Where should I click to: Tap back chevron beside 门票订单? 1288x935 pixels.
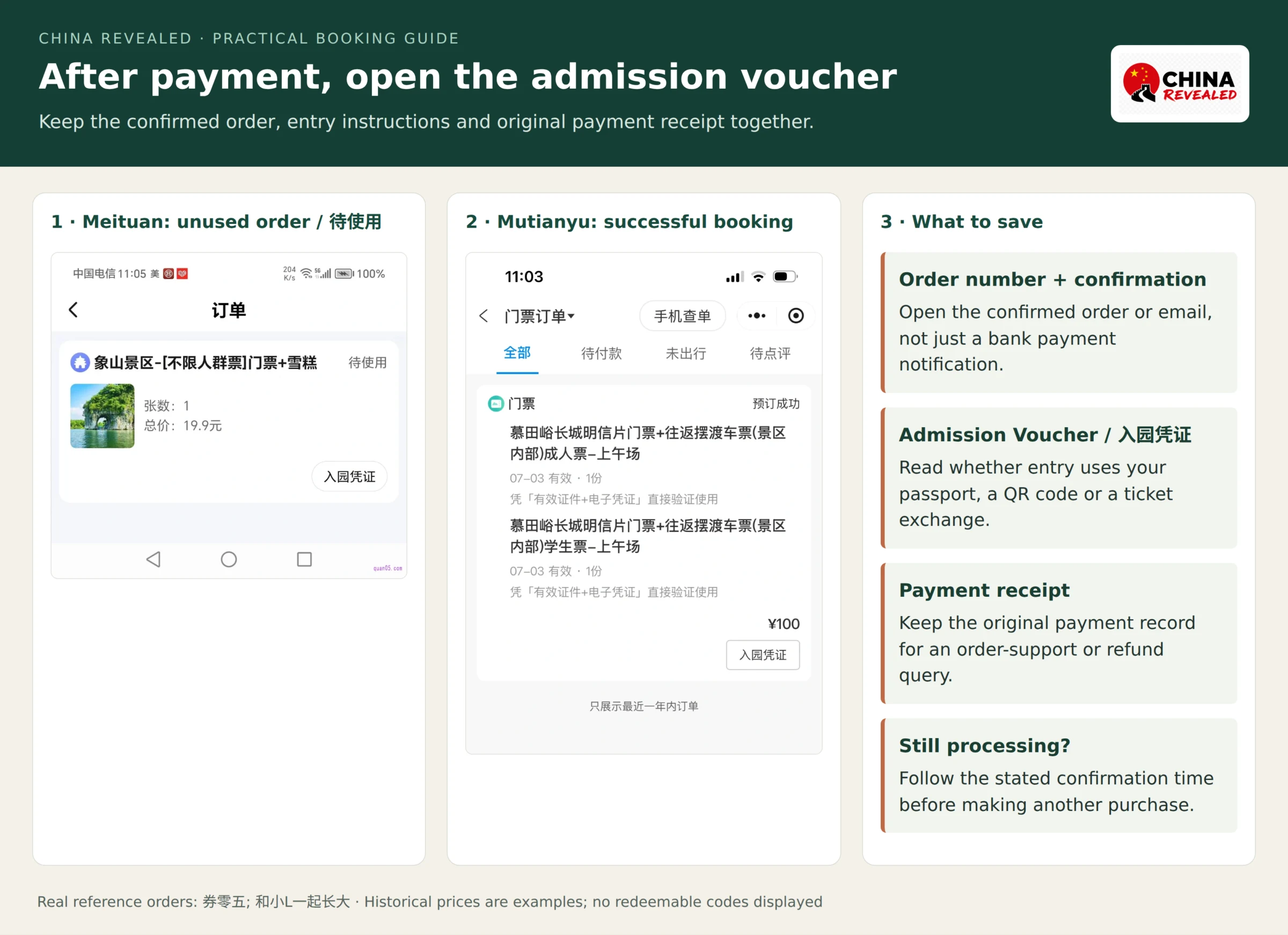484,316
